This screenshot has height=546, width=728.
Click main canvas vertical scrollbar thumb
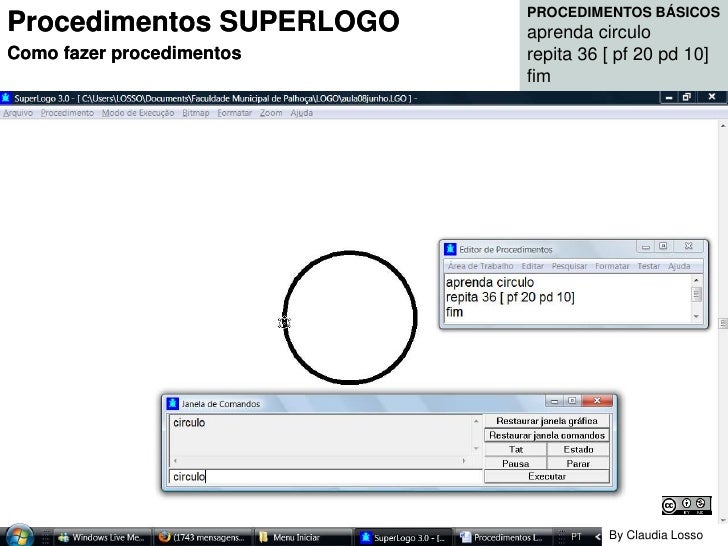tap(723, 324)
